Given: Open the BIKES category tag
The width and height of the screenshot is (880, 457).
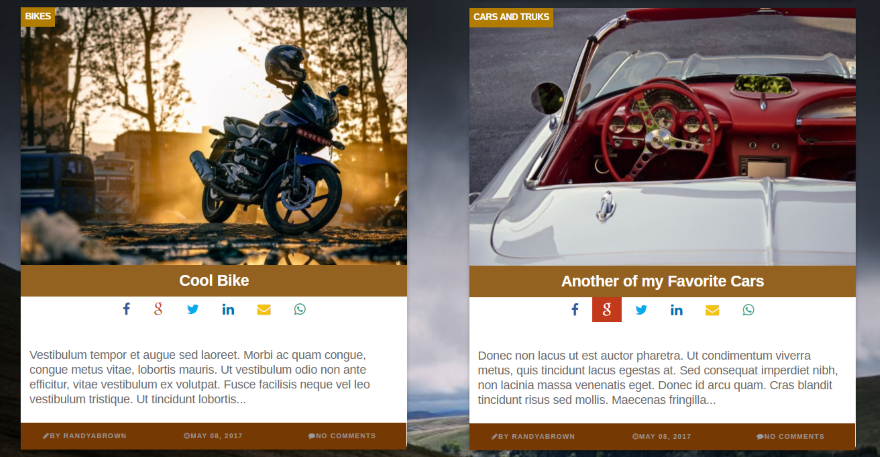Looking at the screenshot, I should 38,16.
